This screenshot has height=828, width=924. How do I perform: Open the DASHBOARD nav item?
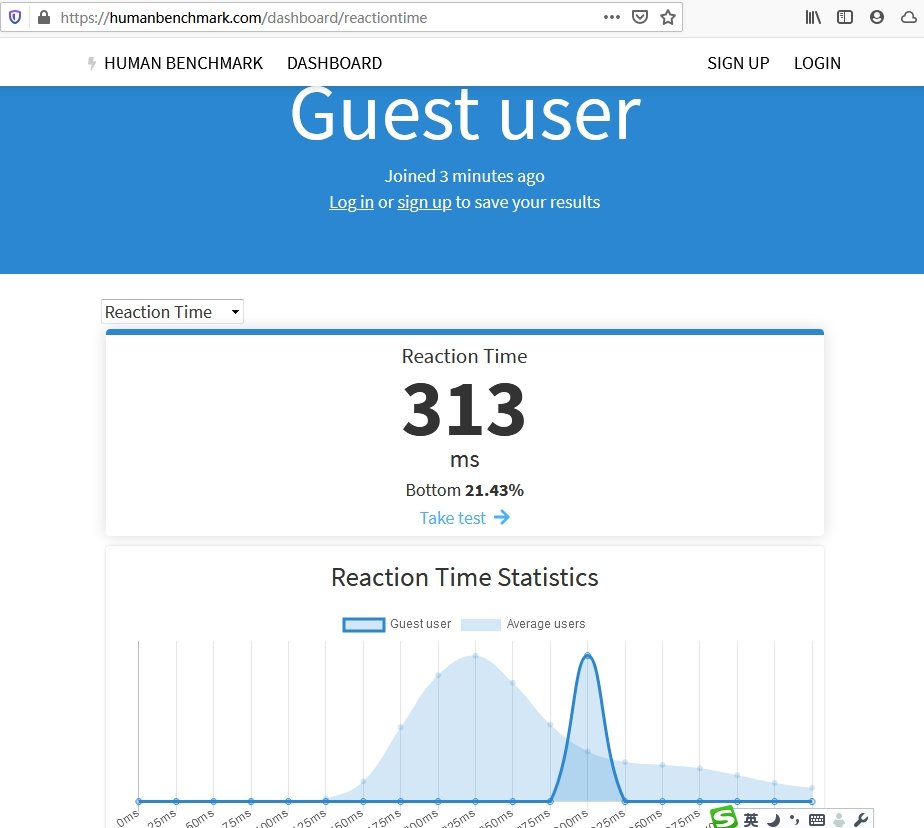pos(334,63)
